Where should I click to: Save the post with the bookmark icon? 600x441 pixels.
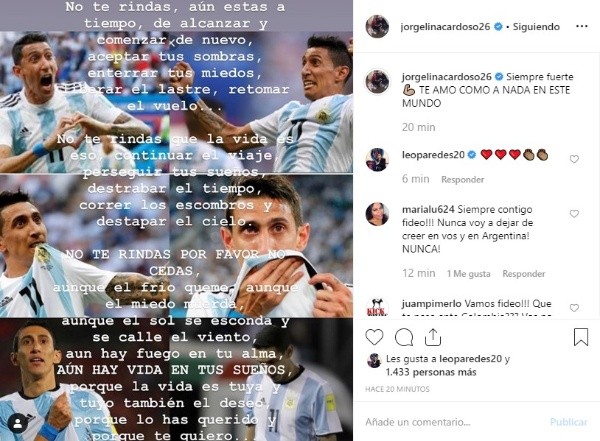pos(581,337)
